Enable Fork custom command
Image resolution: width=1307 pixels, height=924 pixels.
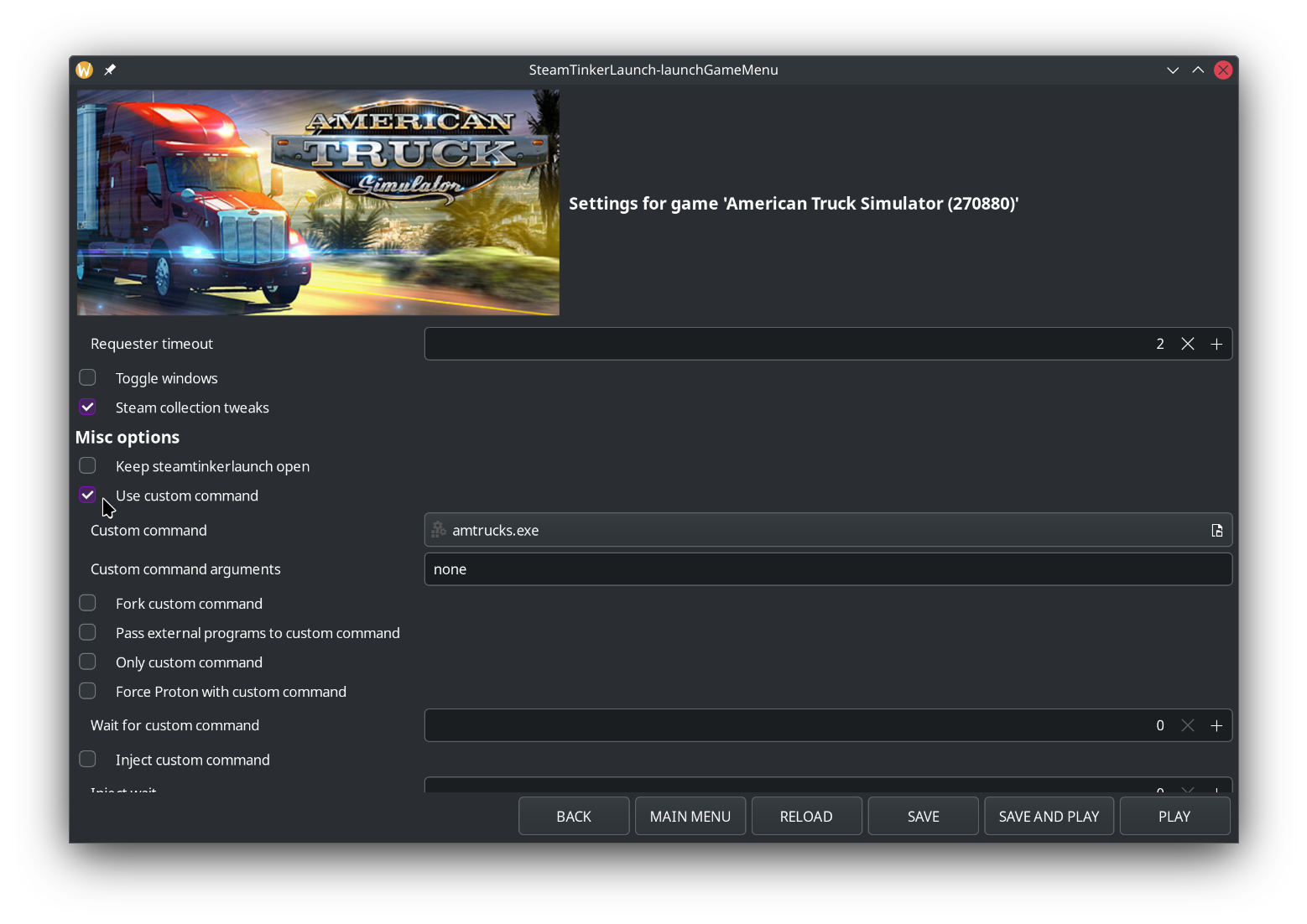click(x=87, y=603)
